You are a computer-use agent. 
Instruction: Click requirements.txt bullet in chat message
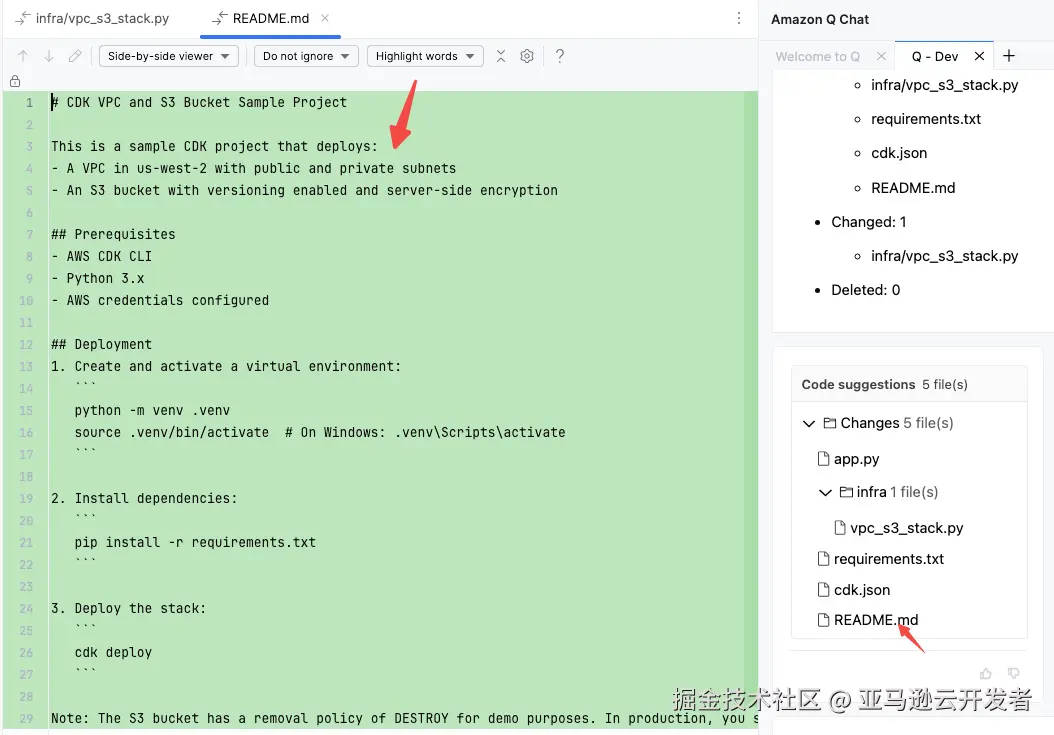pos(926,119)
